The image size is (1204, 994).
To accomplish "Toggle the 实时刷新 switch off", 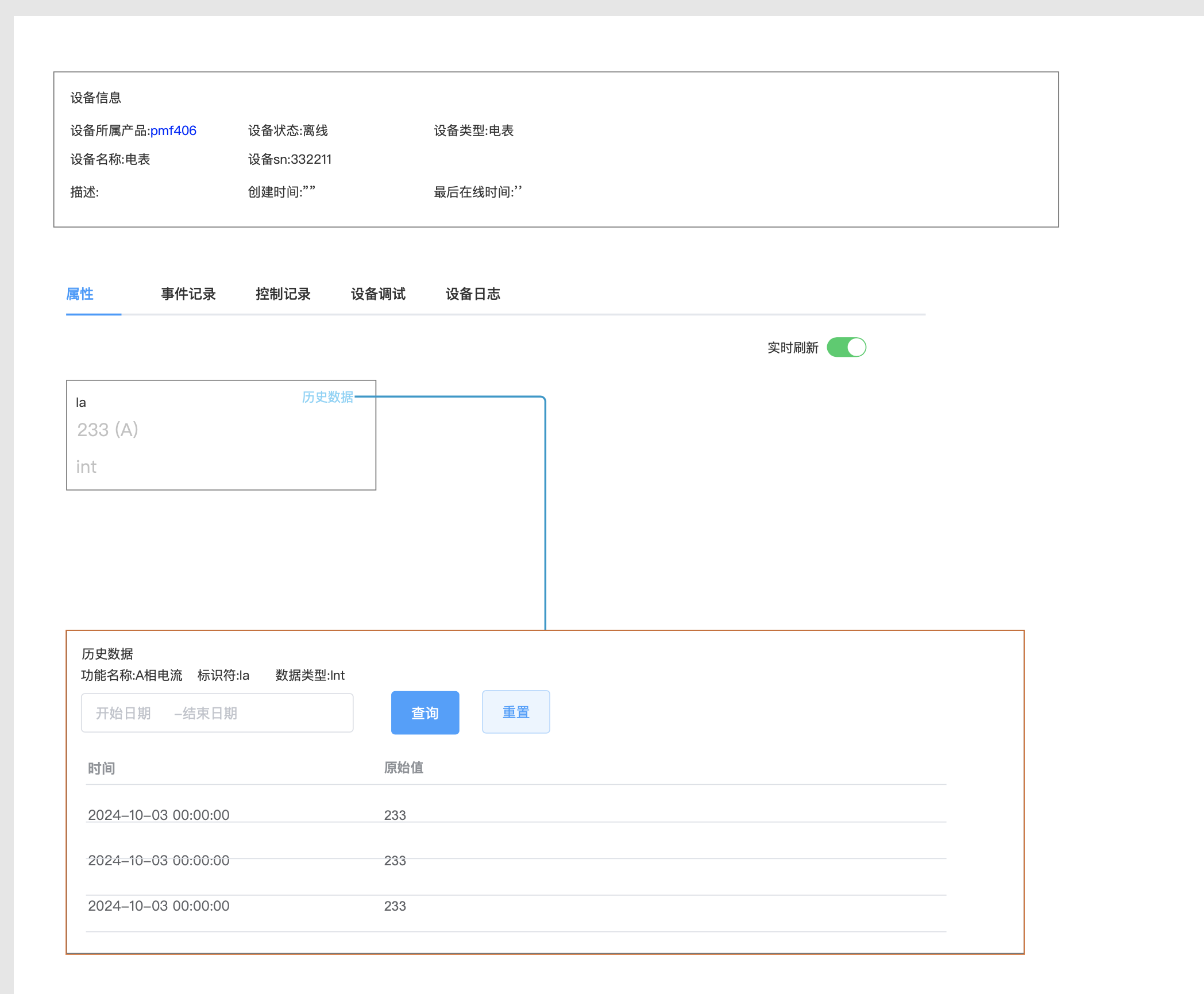I will 846,348.
